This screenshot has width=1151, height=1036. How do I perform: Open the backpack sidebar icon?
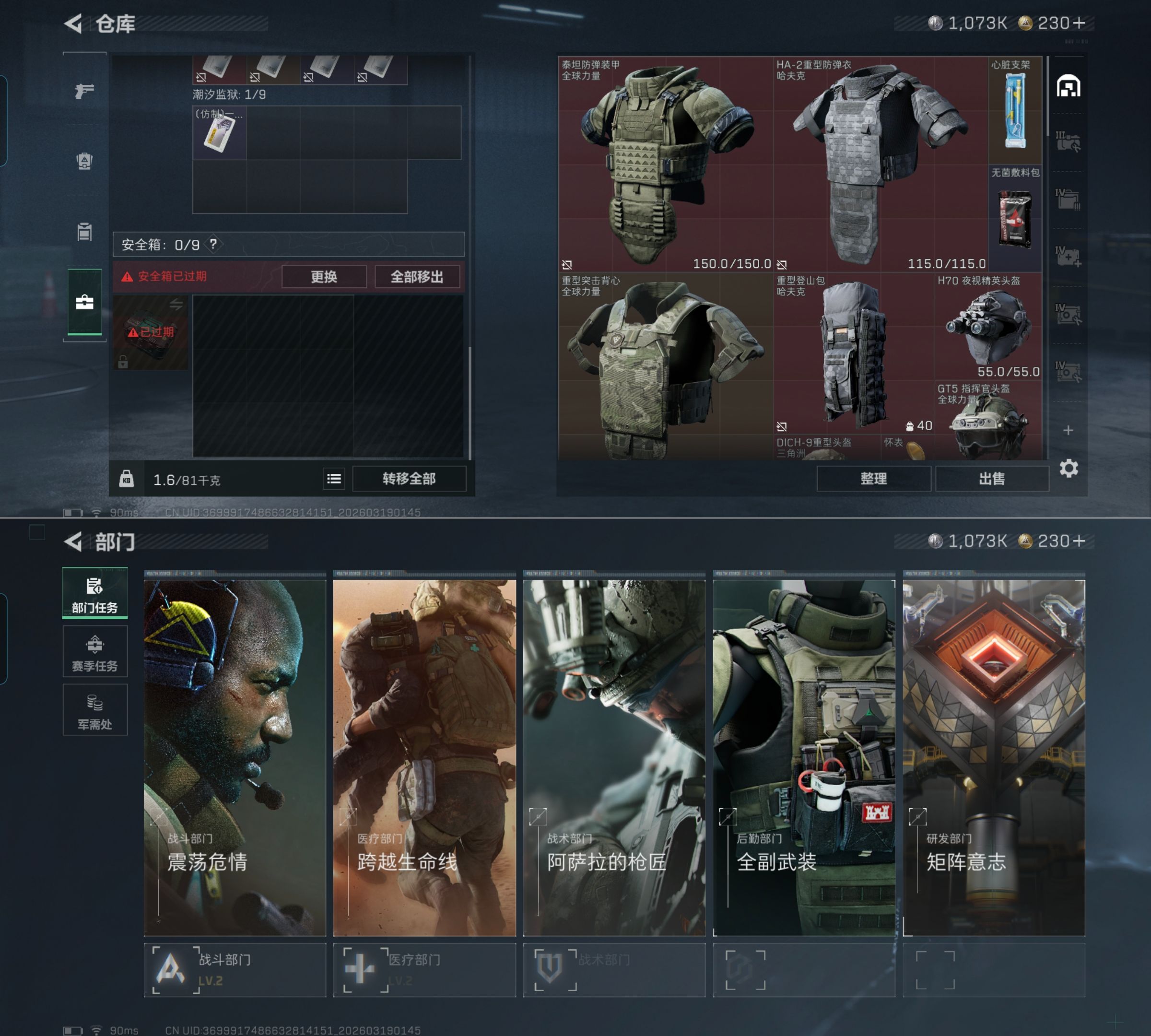pyautogui.click(x=84, y=161)
